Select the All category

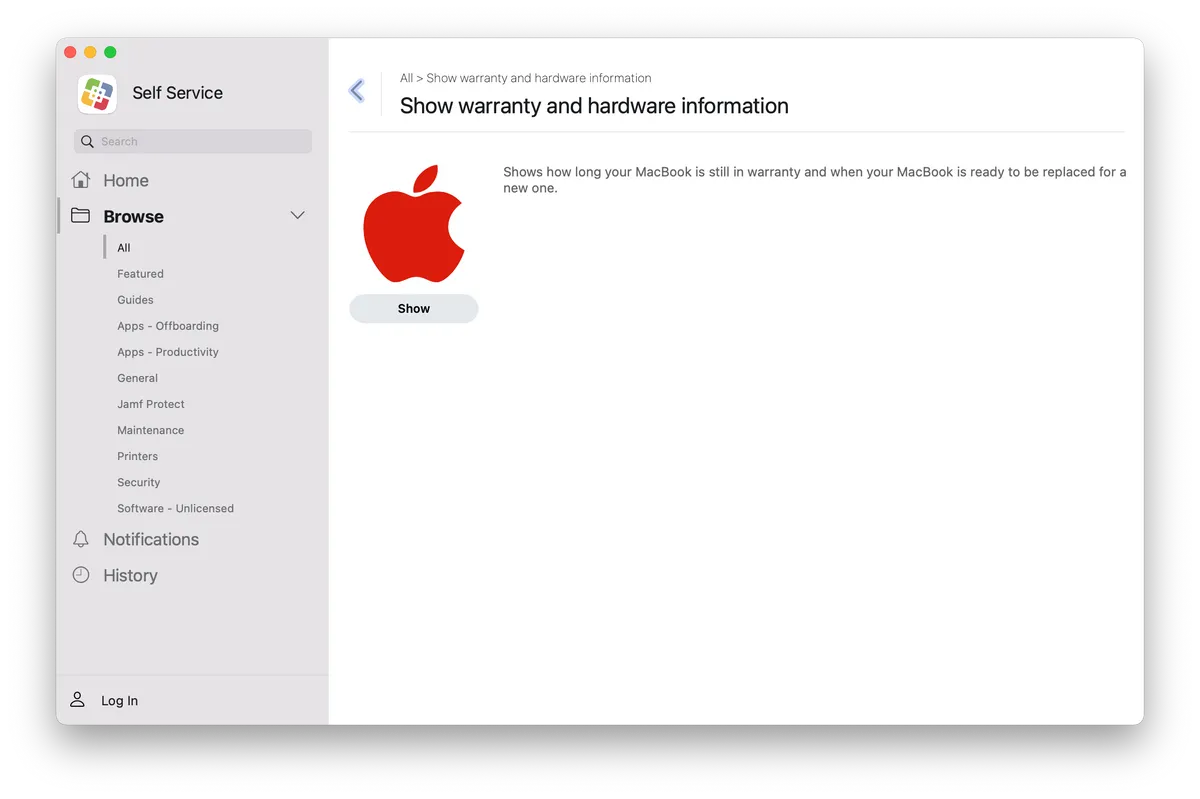124,248
